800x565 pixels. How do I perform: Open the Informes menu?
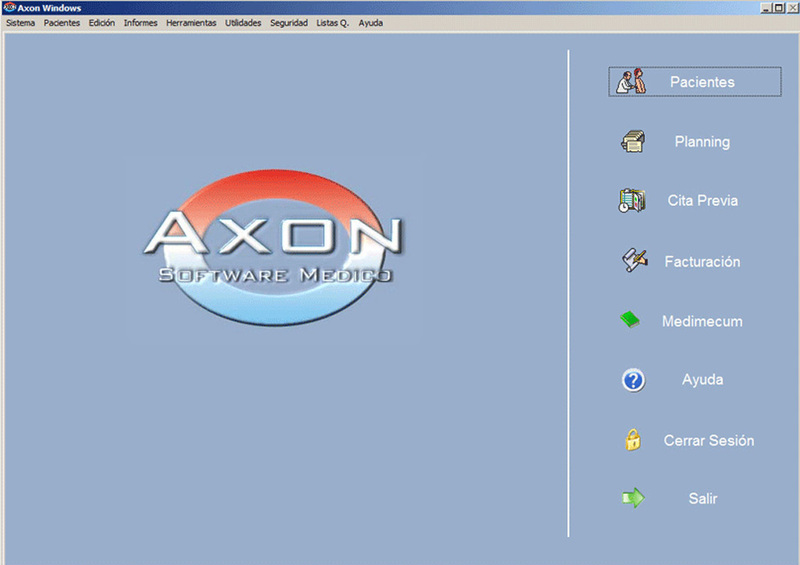pos(140,23)
